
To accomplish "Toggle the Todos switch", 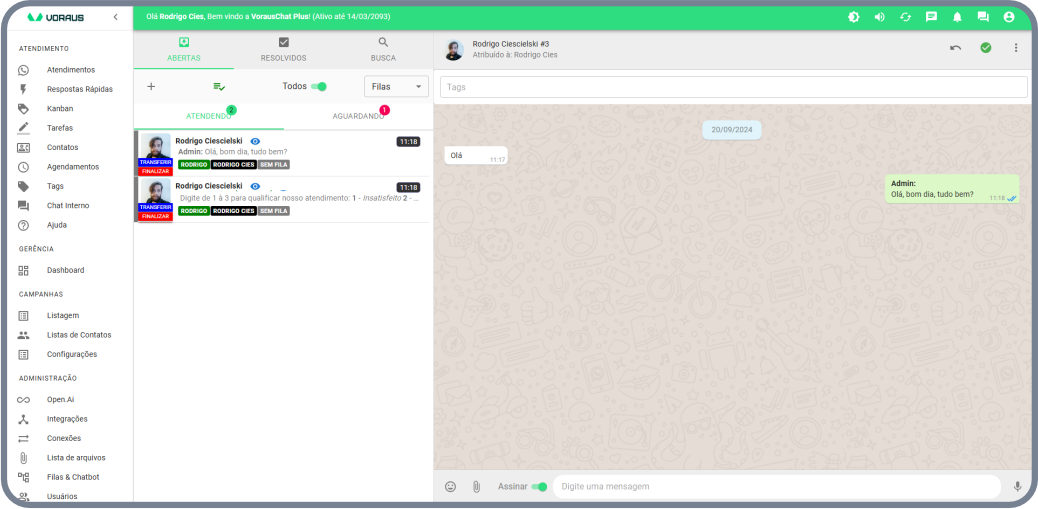I will tap(319, 87).
